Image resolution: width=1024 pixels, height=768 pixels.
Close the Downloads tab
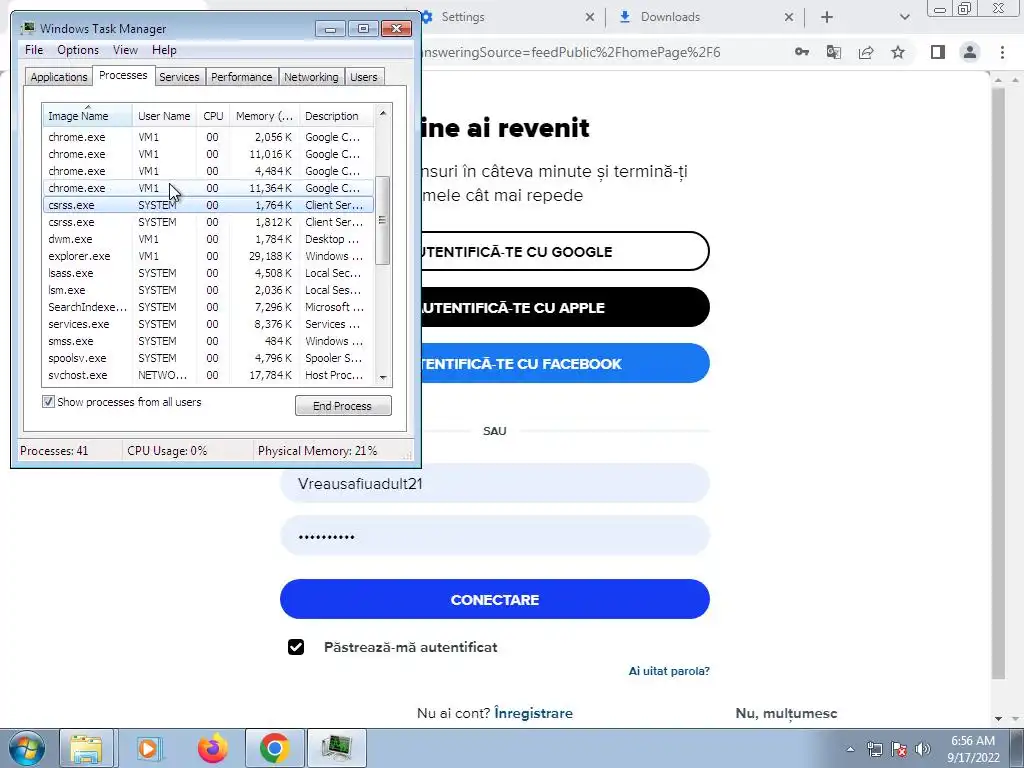[789, 18]
